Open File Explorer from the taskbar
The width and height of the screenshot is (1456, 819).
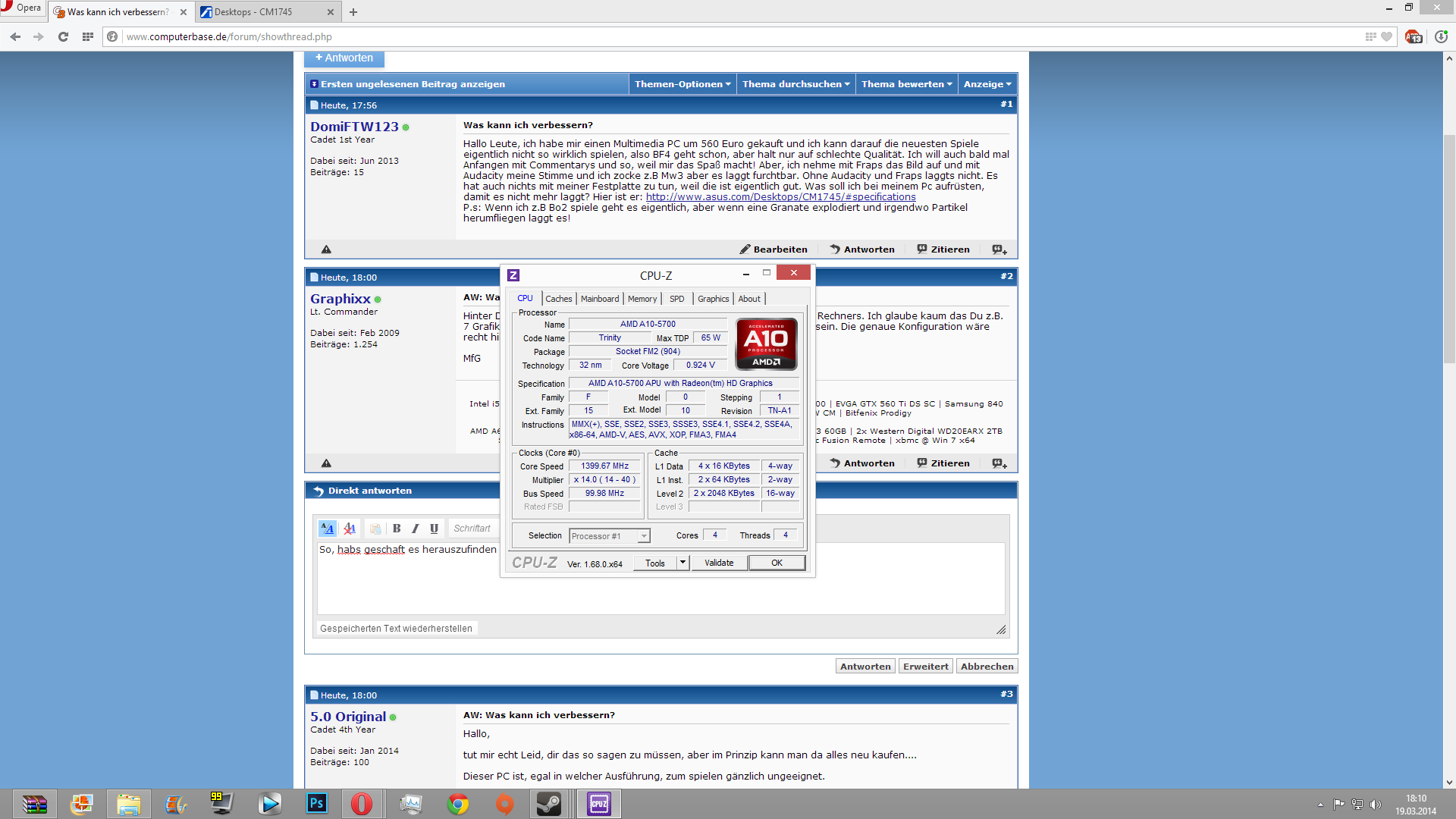(x=128, y=804)
